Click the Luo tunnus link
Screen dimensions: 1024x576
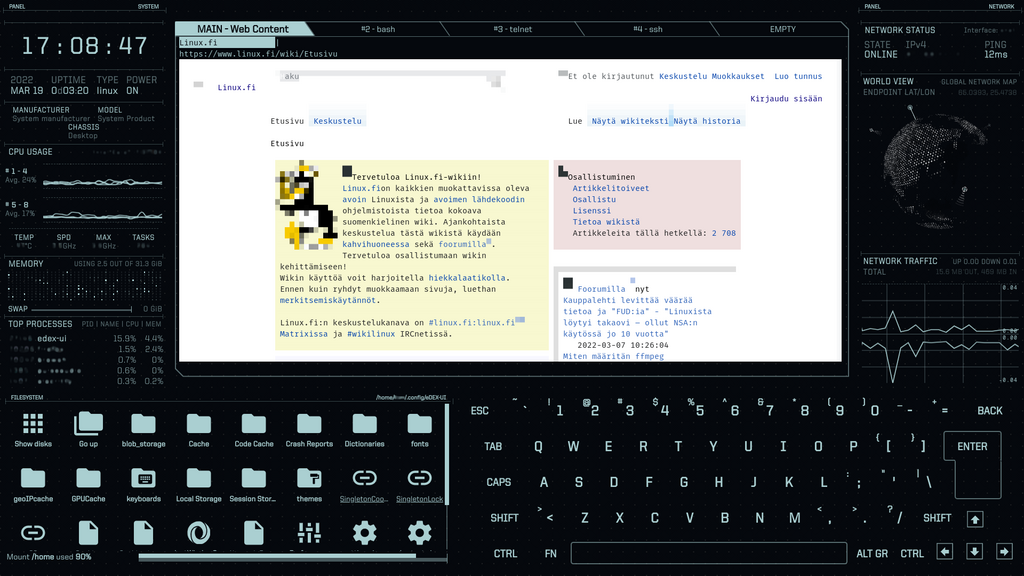pyautogui.click(x=798, y=76)
